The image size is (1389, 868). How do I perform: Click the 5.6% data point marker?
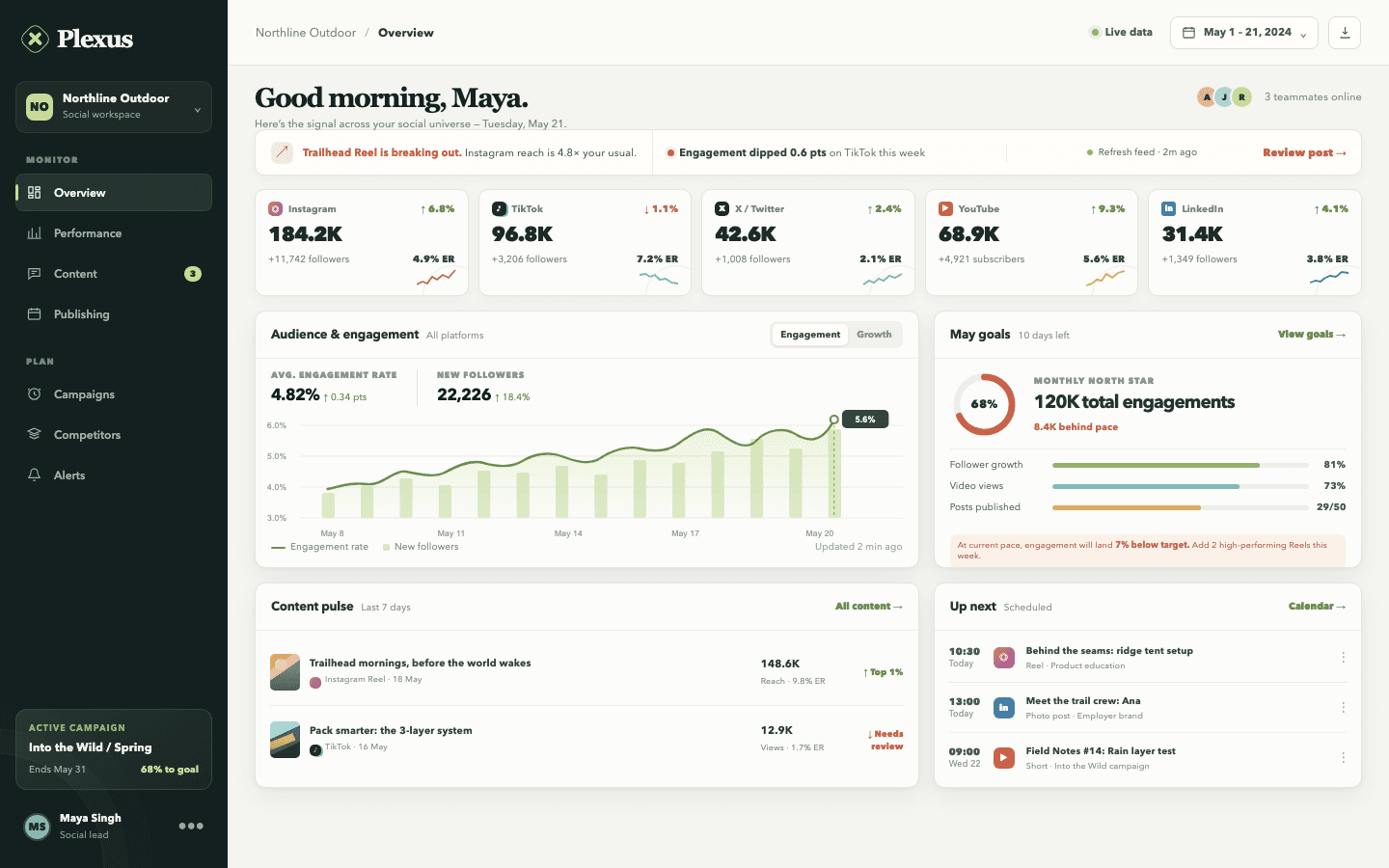pyautogui.click(x=834, y=420)
